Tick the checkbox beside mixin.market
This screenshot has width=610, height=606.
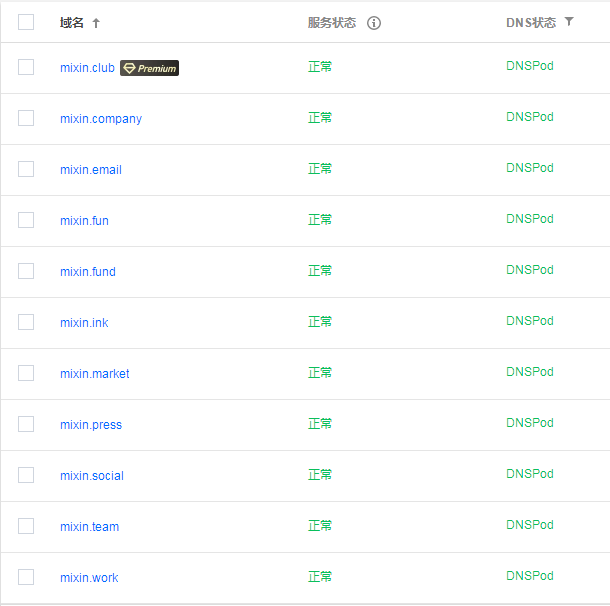[26, 373]
